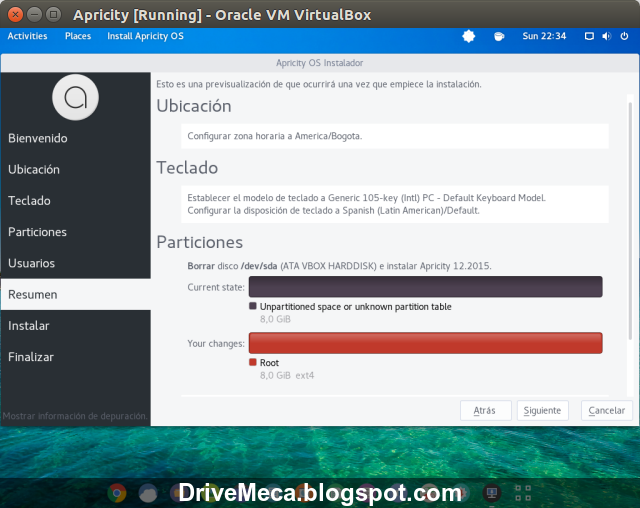
Task: Select Particiones step in sidebar
Action: (76, 232)
